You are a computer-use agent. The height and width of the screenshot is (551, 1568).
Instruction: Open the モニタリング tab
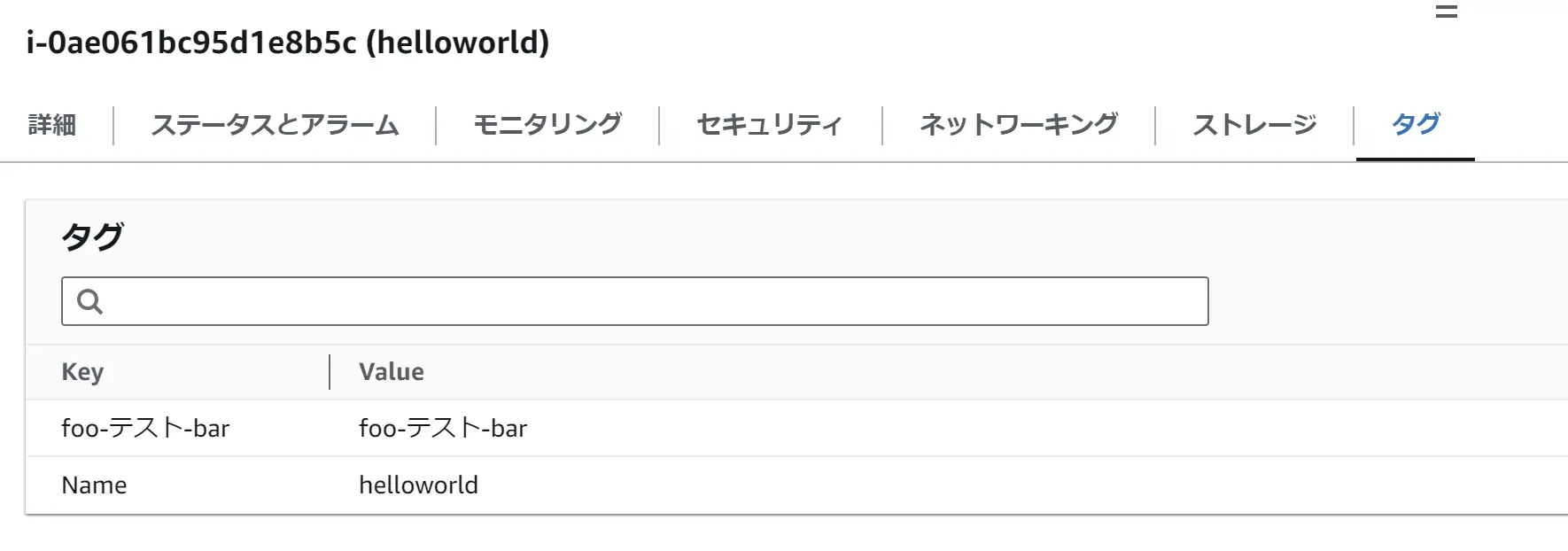coord(547,125)
